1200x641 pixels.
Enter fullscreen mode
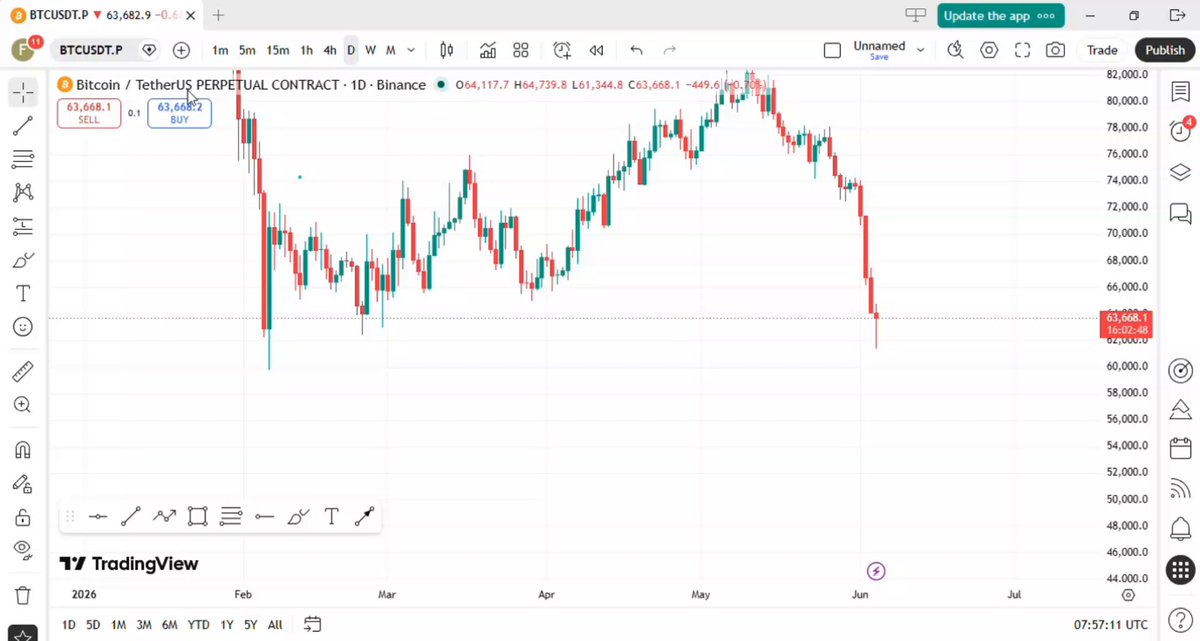click(x=1022, y=50)
